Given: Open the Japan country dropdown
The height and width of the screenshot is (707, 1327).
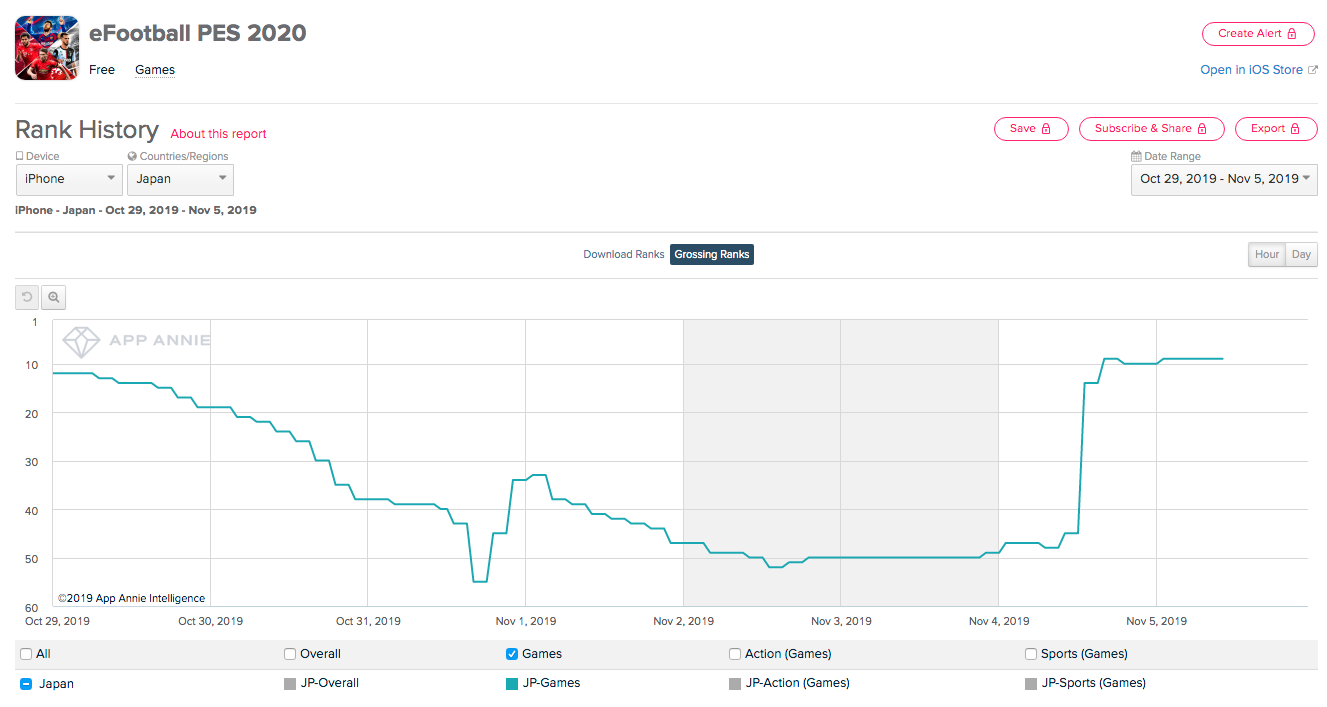Looking at the screenshot, I should pos(180,179).
